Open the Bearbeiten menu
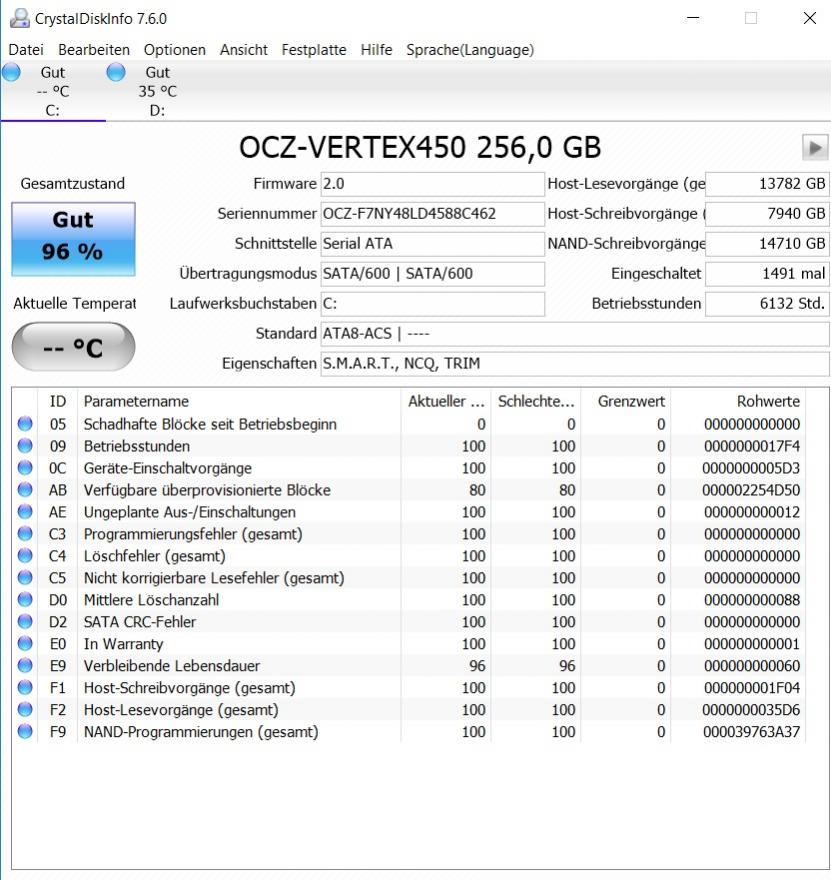Image resolution: width=831 pixels, height=880 pixels. coord(94,50)
